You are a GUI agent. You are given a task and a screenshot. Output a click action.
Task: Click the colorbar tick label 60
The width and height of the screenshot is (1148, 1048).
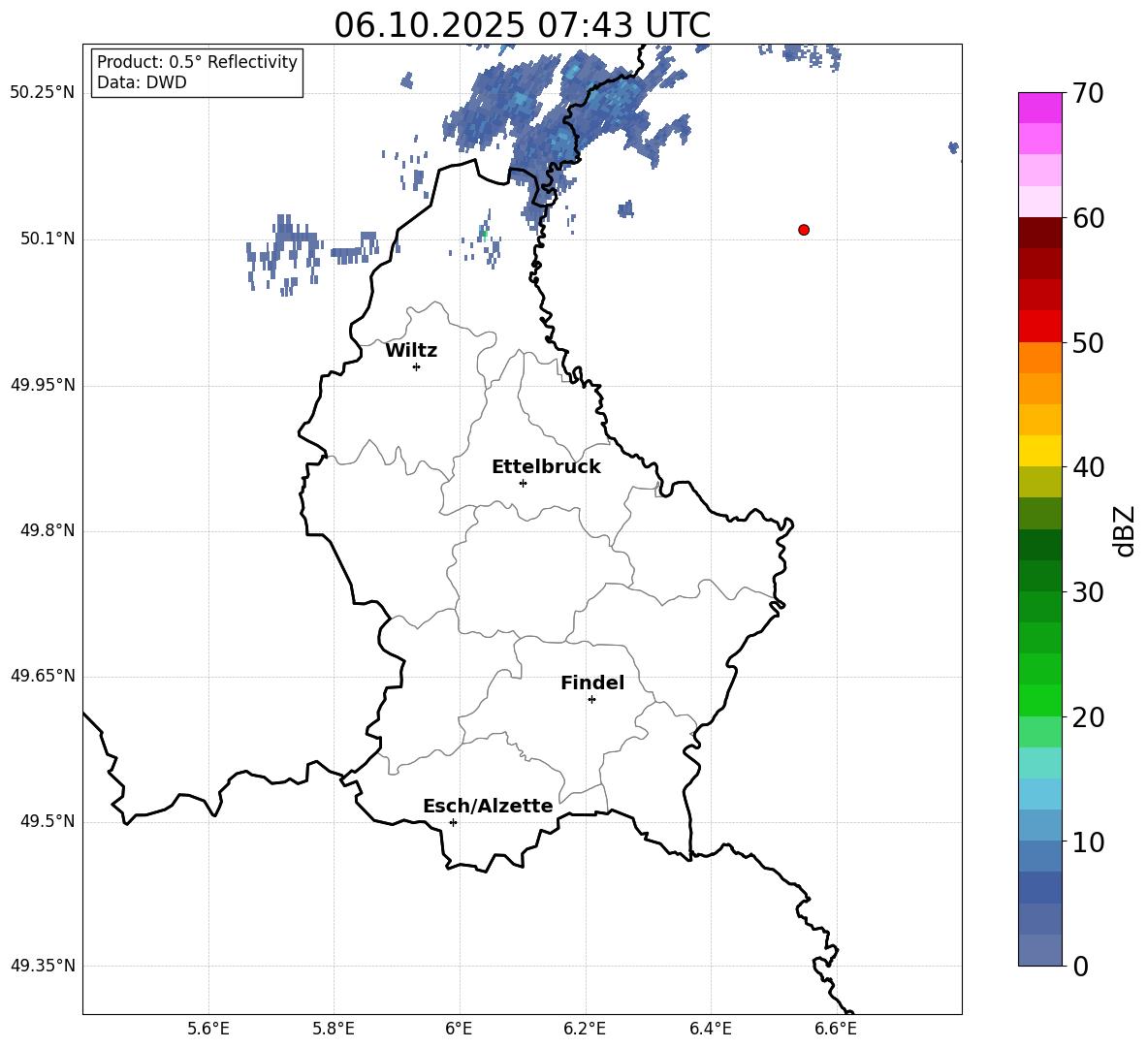tap(1088, 218)
